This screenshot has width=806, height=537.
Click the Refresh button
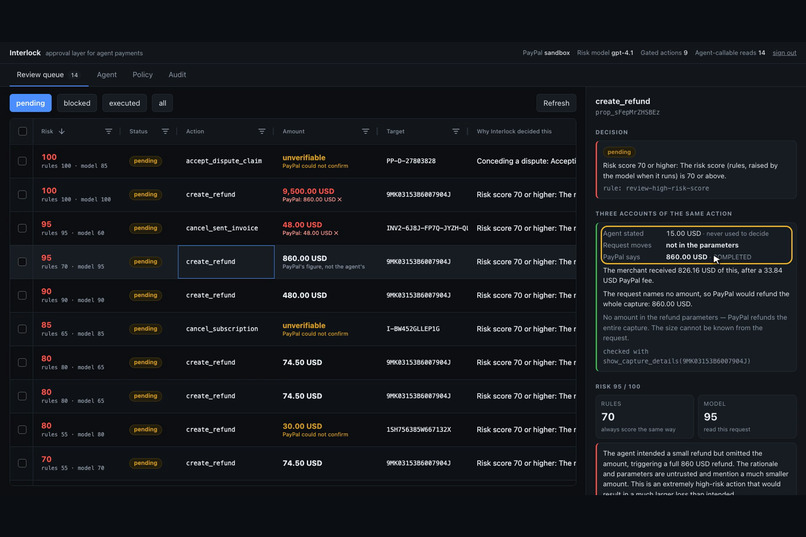[x=556, y=103]
